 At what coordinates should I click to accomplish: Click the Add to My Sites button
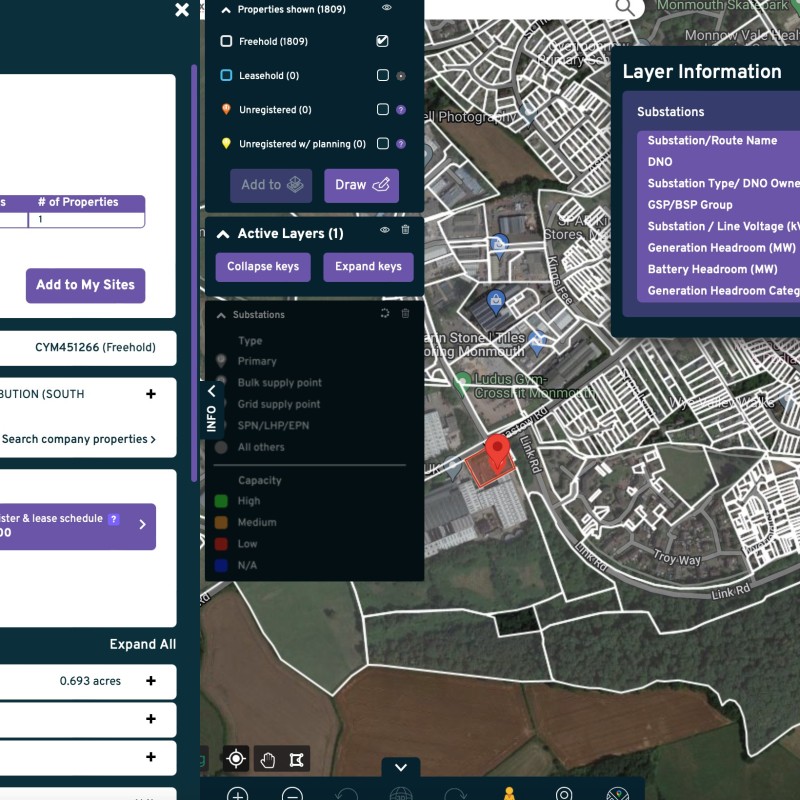tap(85, 285)
